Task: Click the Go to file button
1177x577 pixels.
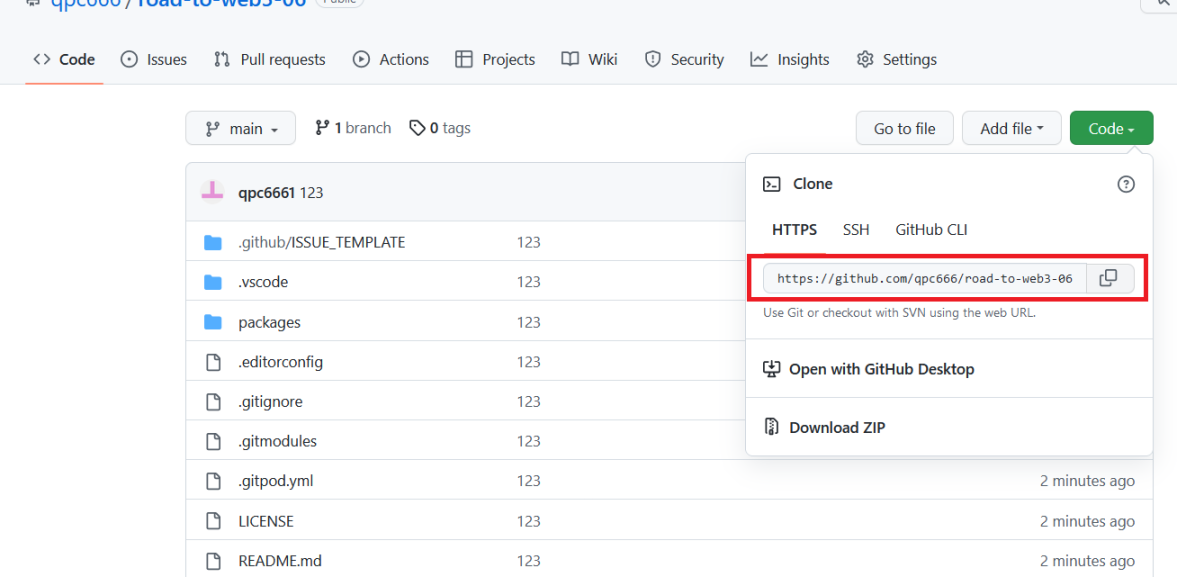Action: [x=905, y=128]
